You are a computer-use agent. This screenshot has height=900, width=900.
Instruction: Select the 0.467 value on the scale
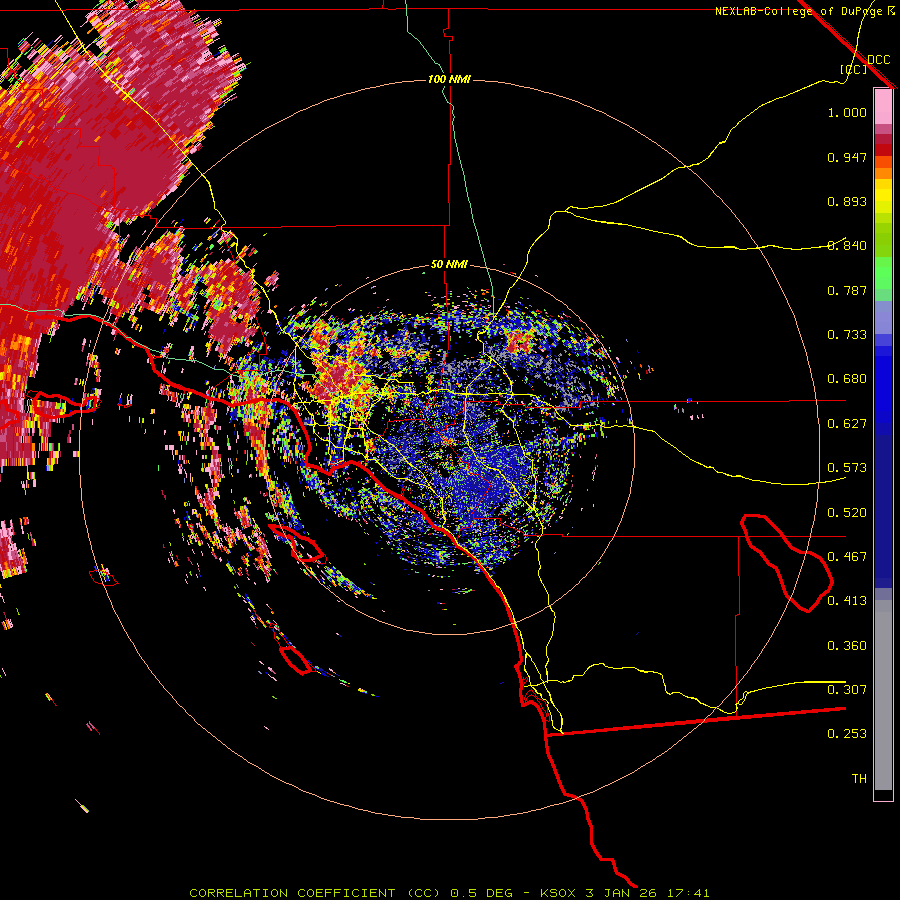[847, 557]
